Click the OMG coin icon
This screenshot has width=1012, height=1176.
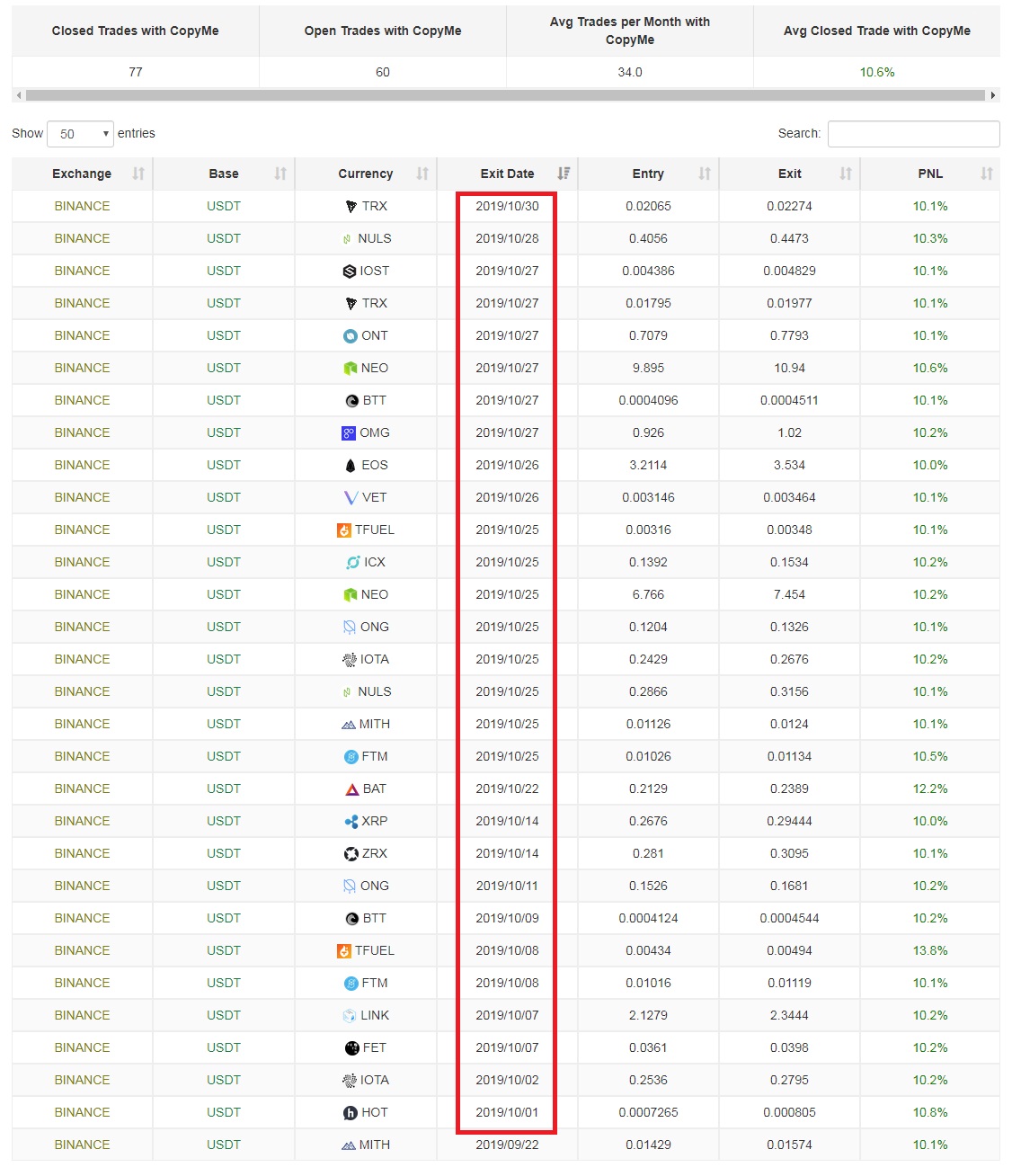(x=349, y=433)
